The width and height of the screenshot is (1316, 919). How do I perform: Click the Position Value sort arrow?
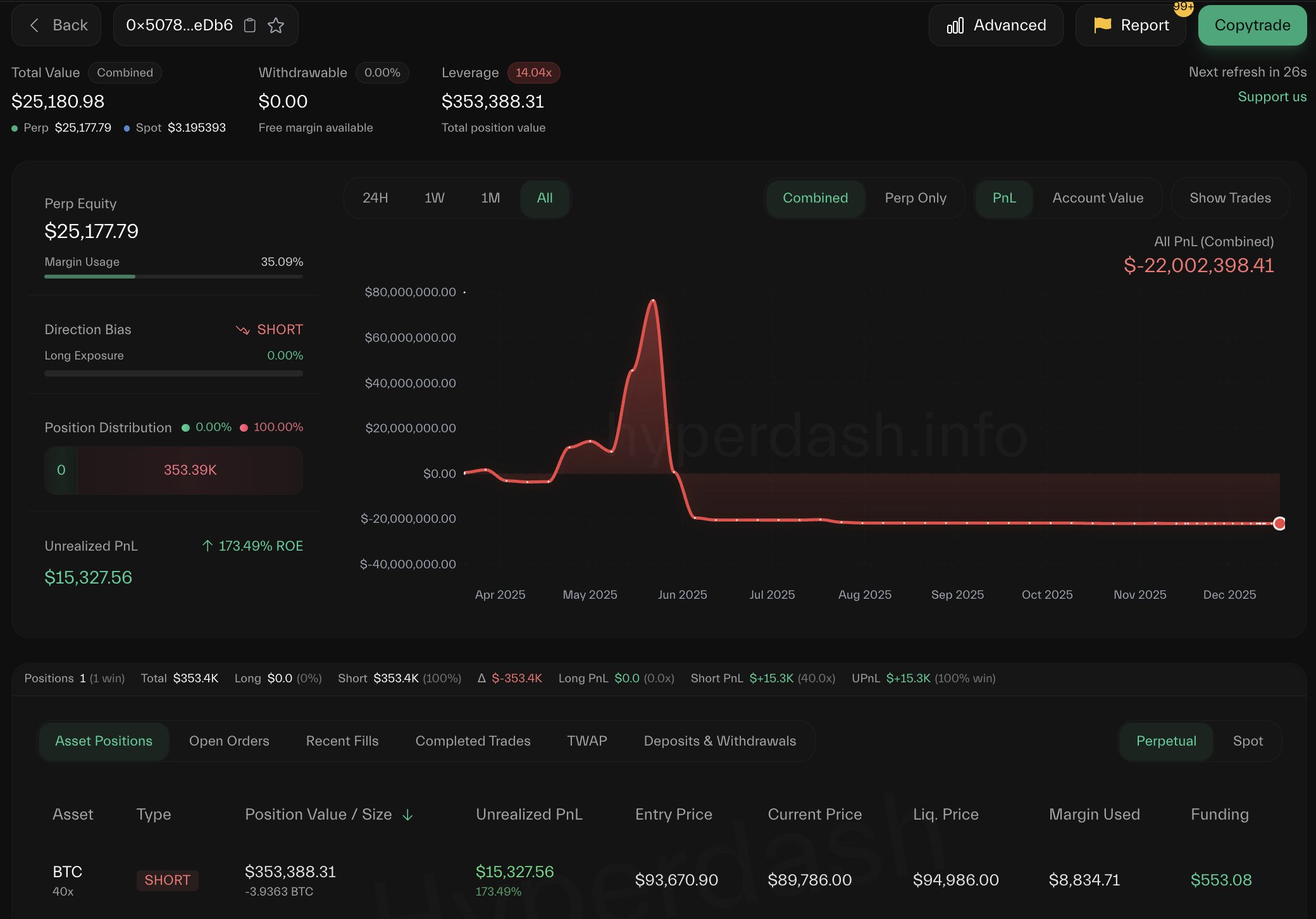click(408, 815)
